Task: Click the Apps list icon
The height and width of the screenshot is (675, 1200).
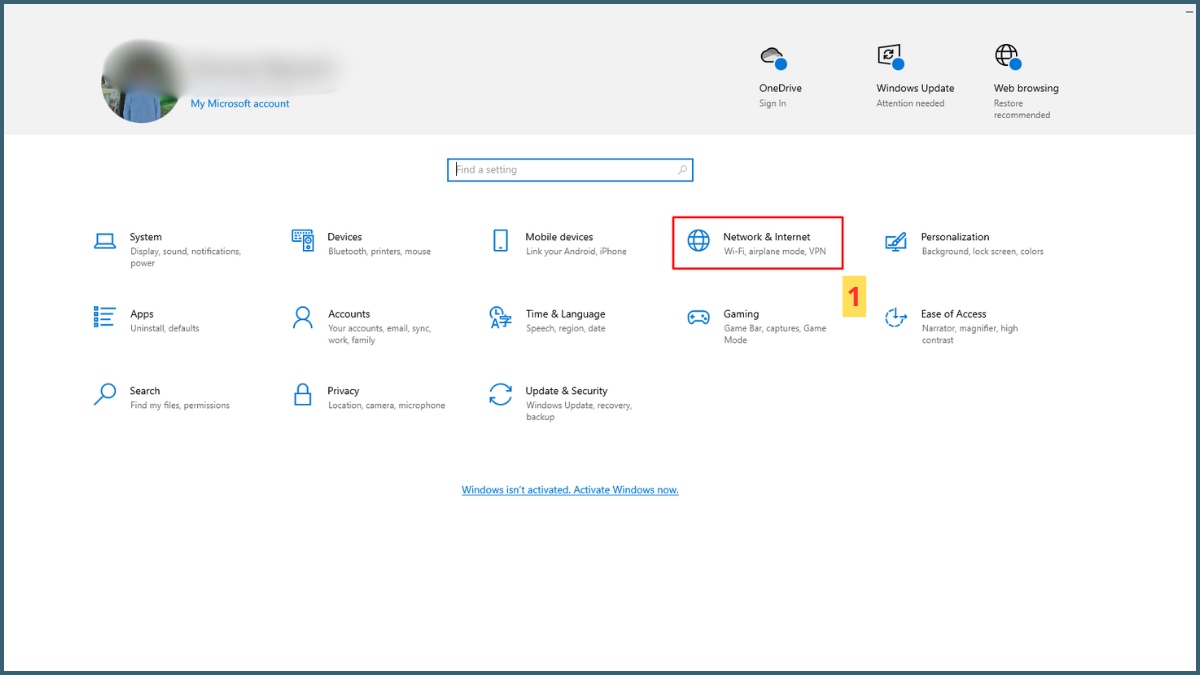Action: 104,317
